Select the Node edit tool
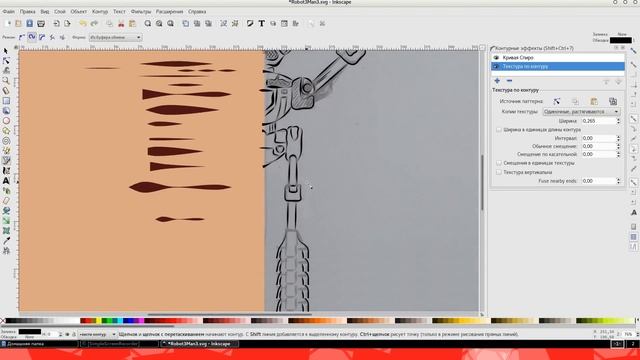Viewport: 640px width, 360px height. (x=6, y=61)
